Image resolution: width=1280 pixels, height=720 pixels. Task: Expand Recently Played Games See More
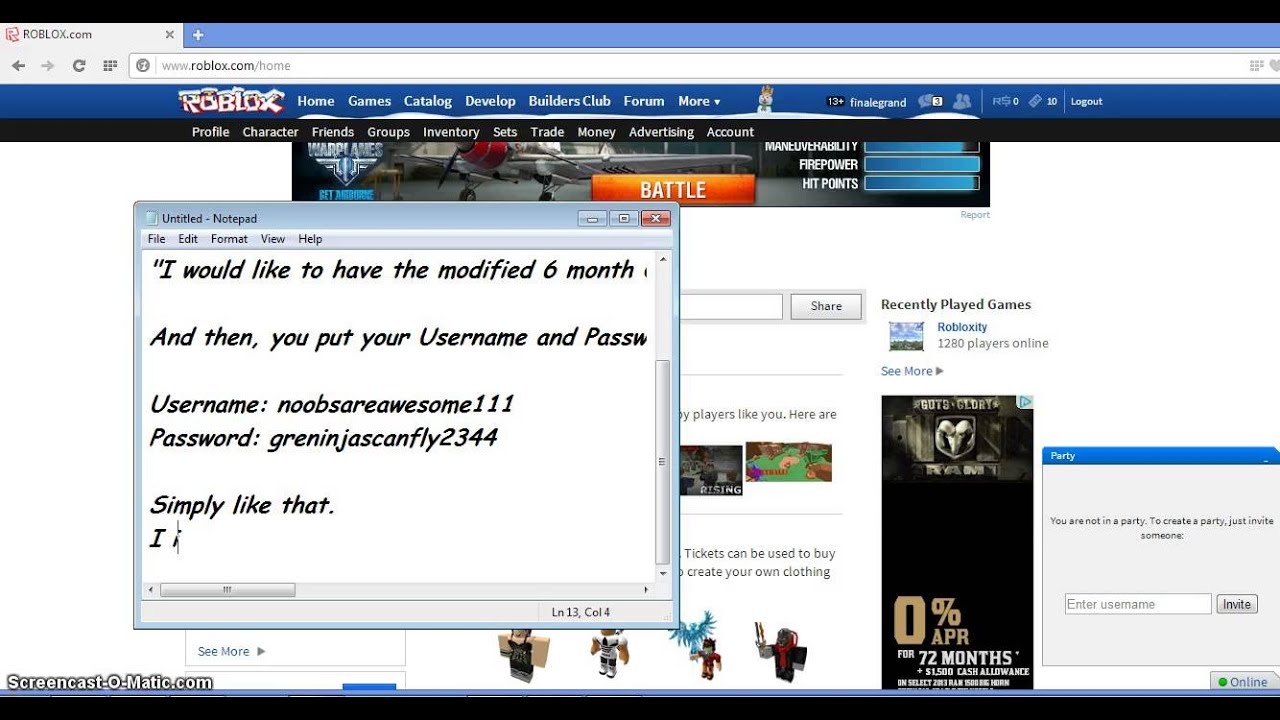pos(912,371)
